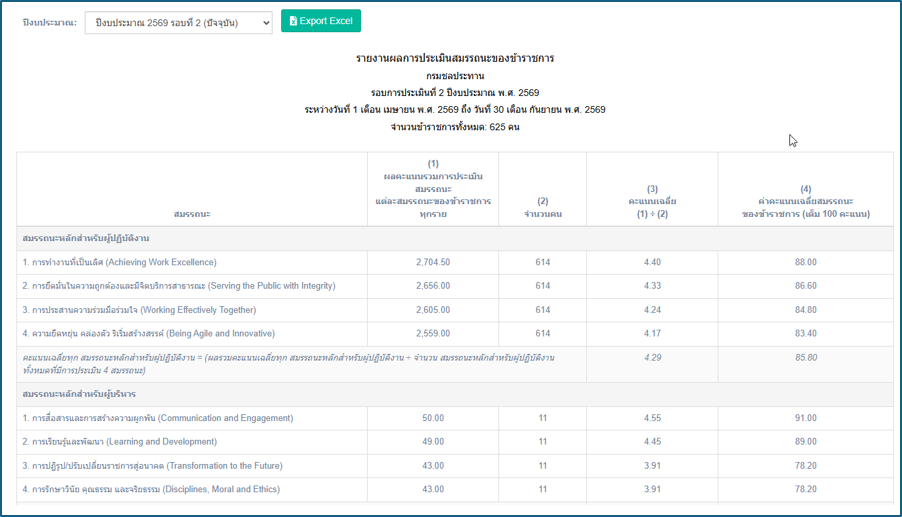The width and height of the screenshot is (902, 517).
Task: Click column header (1) ผลคะแนนรวมการประเมิน
Action: coord(433,189)
